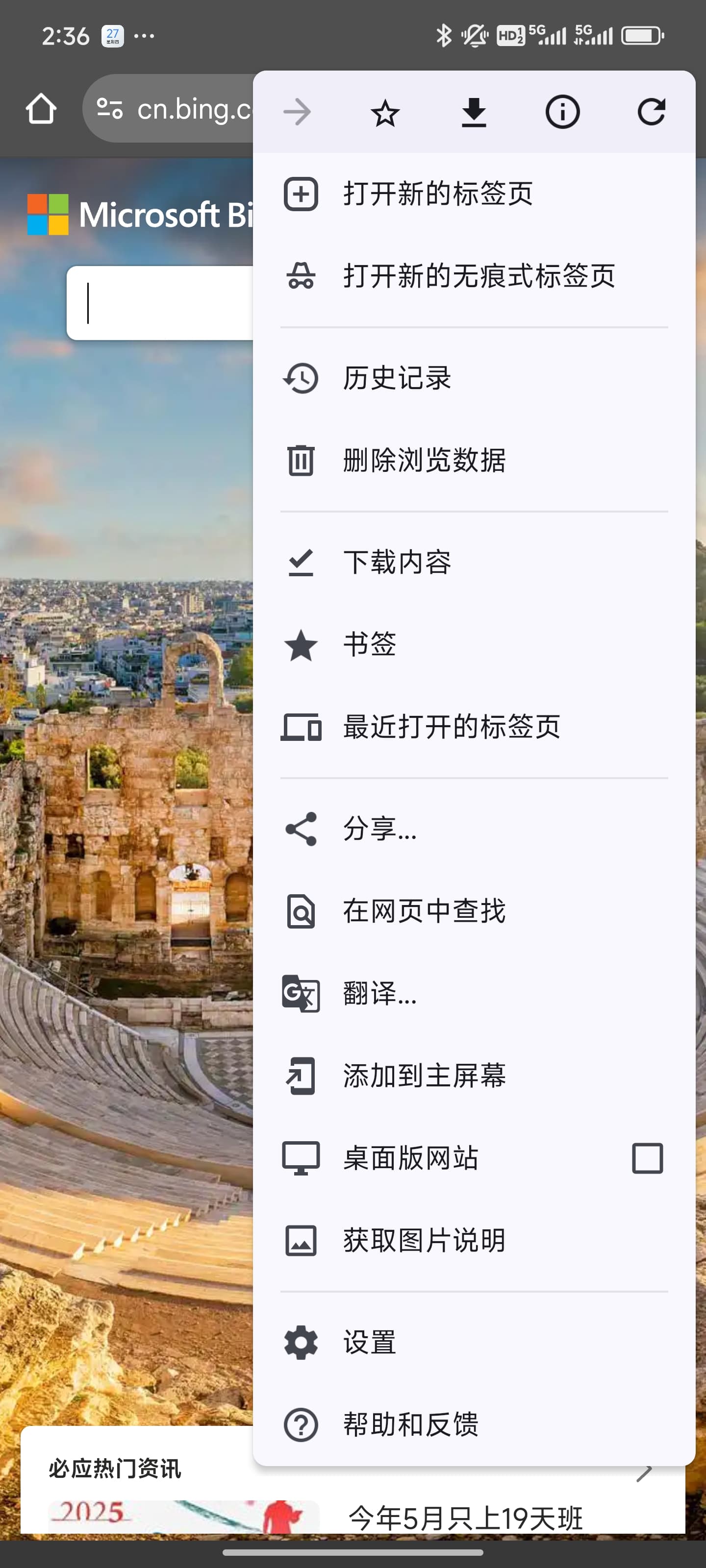This screenshot has width=706, height=1568.
Task: Enable 桌面版网站 checkbox
Action: tap(647, 1158)
